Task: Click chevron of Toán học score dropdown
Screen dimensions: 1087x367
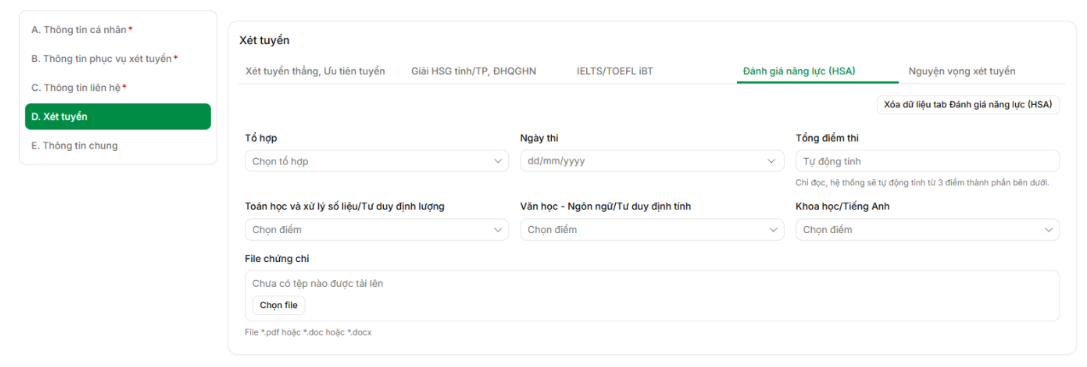Action: point(497,230)
